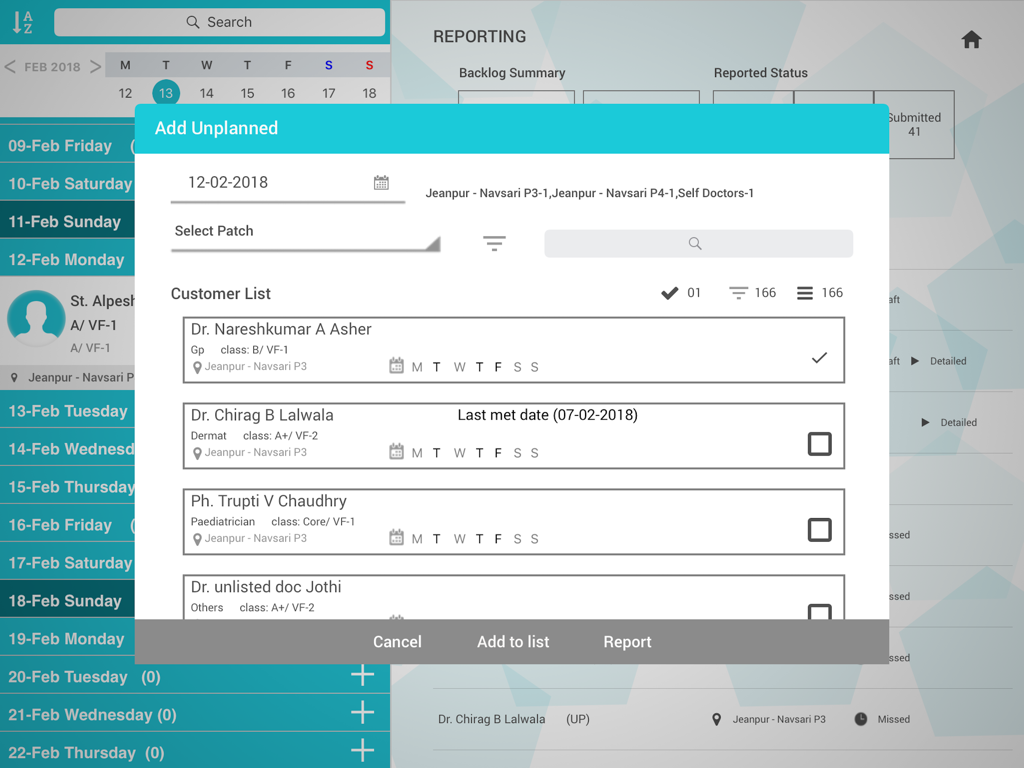The height and width of the screenshot is (768, 1024).
Task: Open the filter icon beside Select Patch
Action: click(494, 243)
